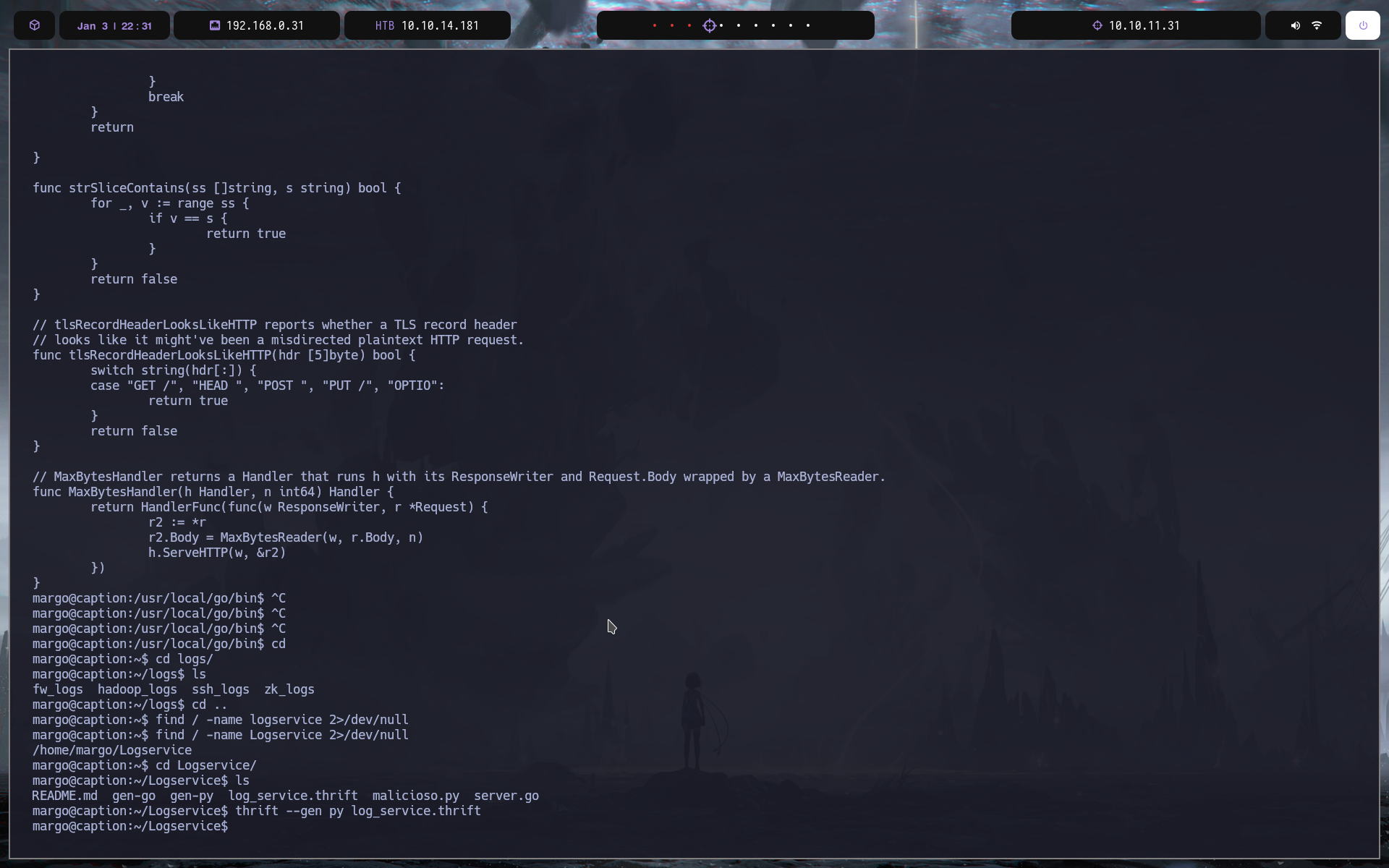Click 'gen-py' in the ls output

[192, 796]
